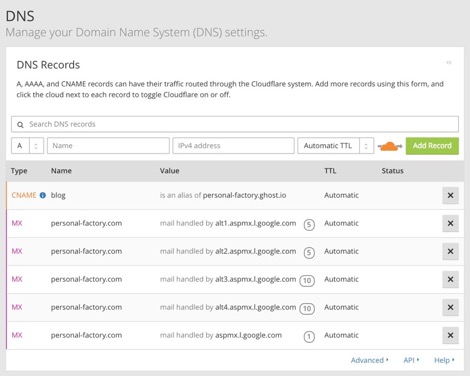Delete the alt4.aspmx.l.google.com MX record
Screen dimensions: 470x376
(x=450, y=307)
